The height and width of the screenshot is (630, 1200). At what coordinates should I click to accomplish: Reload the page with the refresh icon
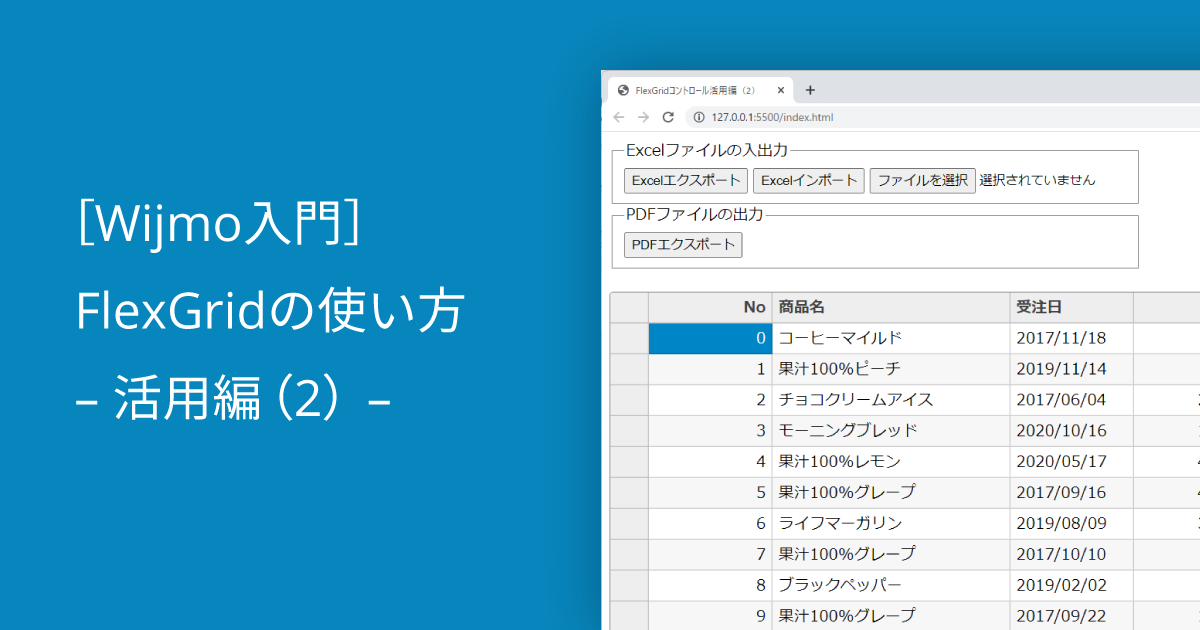[x=668, y=117]
